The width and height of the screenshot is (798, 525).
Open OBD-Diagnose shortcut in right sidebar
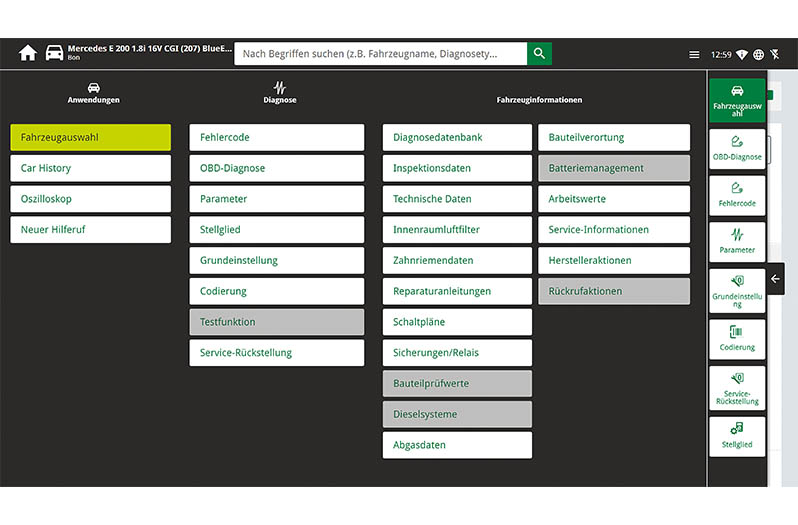tap(737, 146)
